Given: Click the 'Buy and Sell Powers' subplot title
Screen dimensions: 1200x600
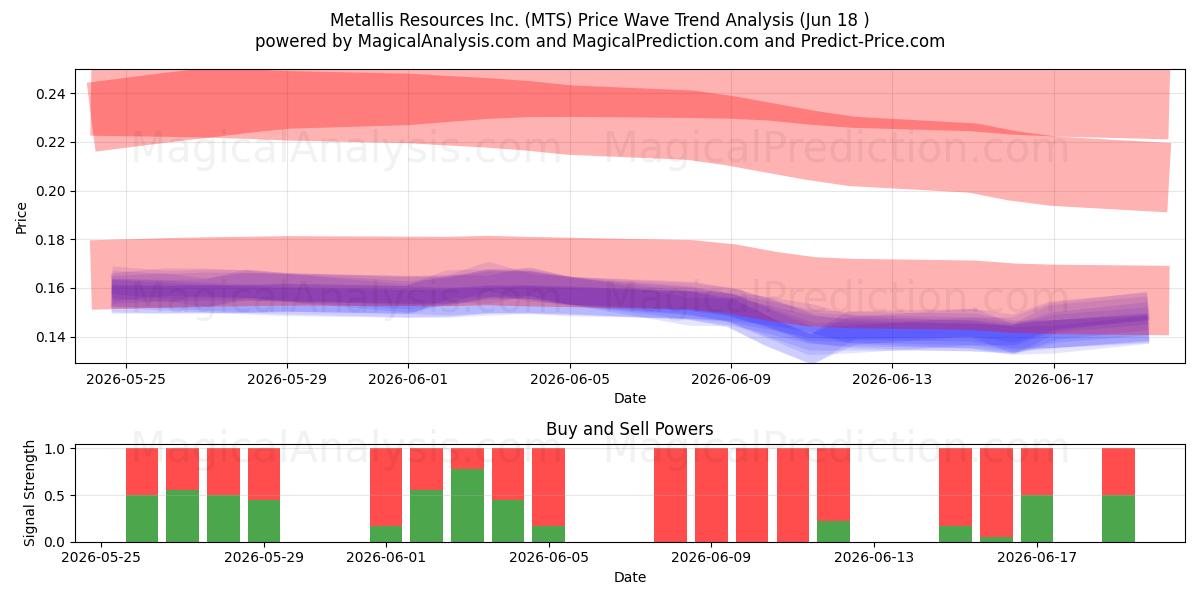Looking at the screenshot, I should pyautogui.click(x=630, y=429).
